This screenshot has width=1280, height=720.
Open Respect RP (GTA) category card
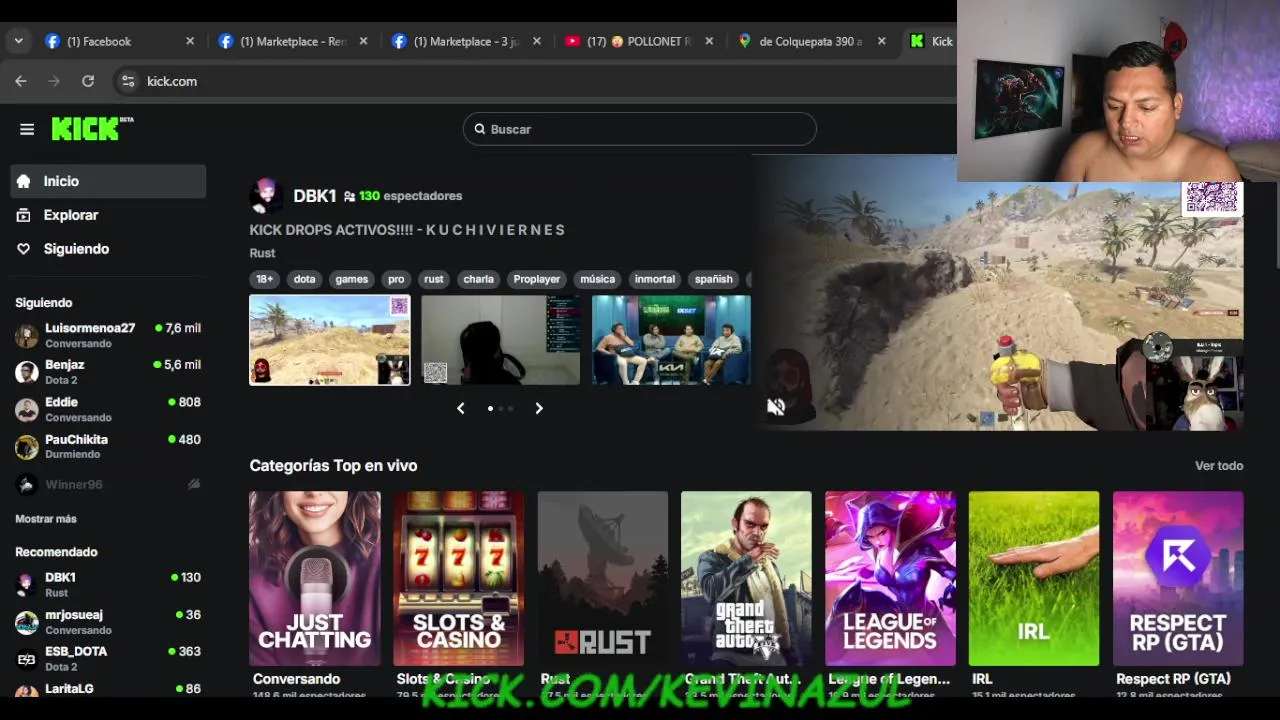(1178, 578)
